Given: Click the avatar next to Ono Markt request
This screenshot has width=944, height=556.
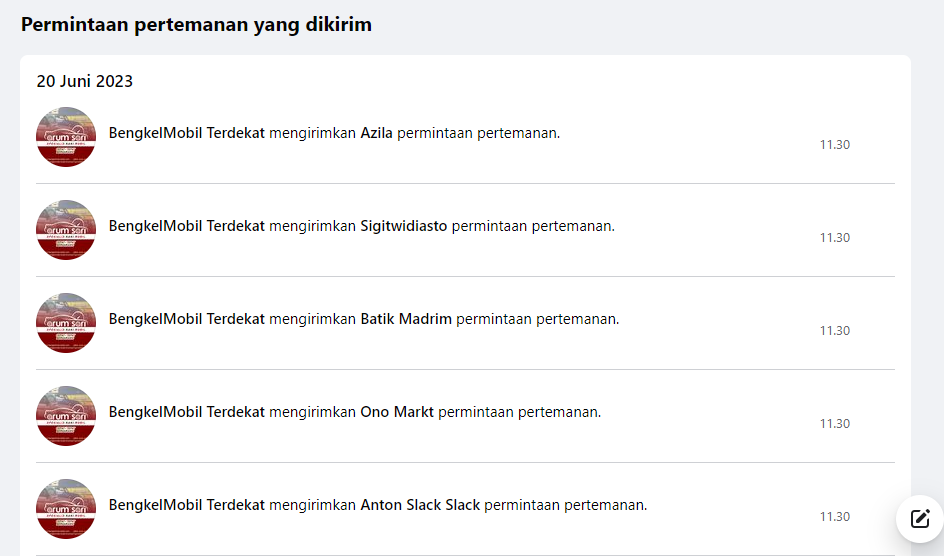Looking at the screenshot, I should (x=66, y=416).
